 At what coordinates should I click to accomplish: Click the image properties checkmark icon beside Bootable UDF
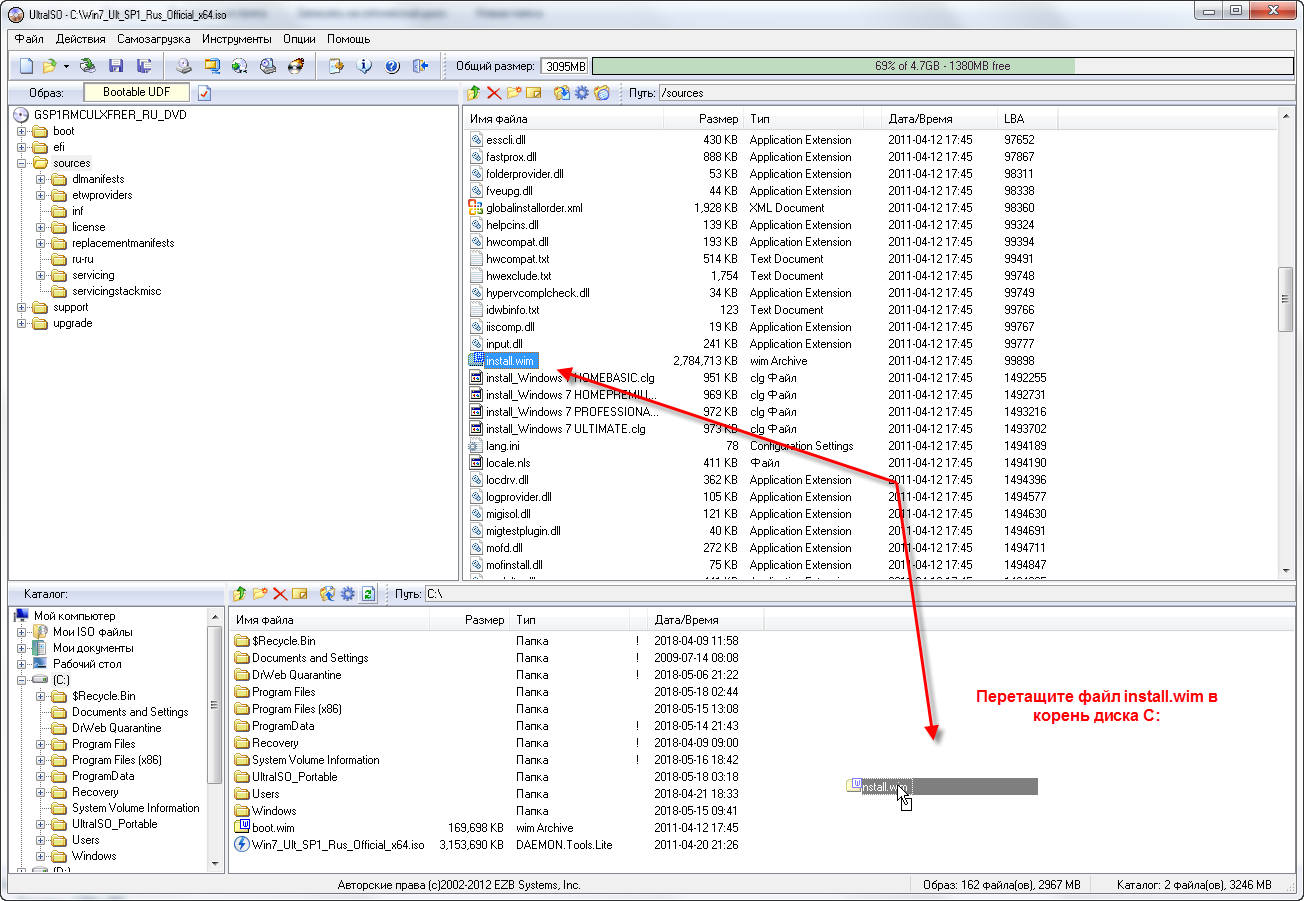coord(205,93)
